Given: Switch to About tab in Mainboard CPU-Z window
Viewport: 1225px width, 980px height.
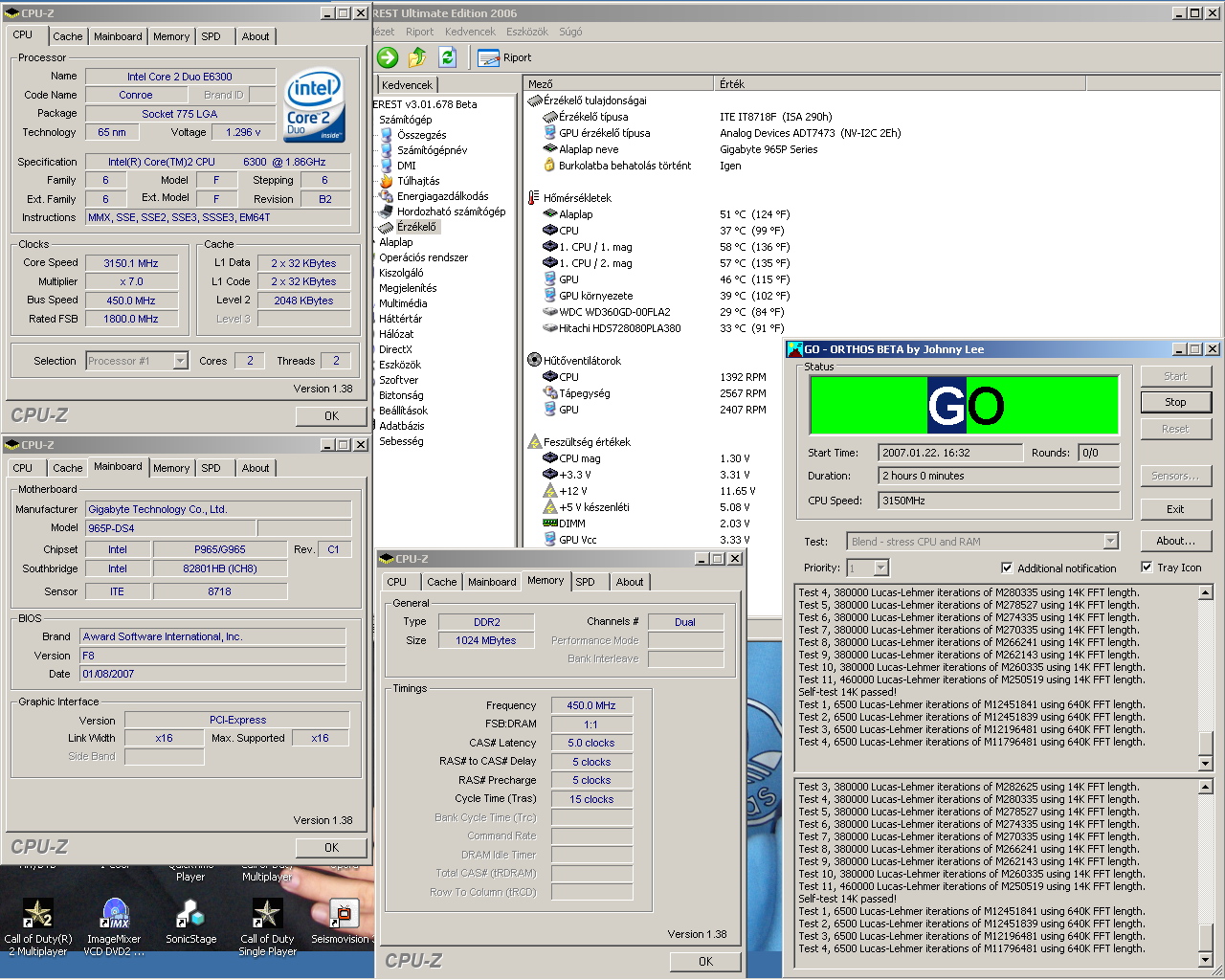Looking at the screenshot, I should (255, 468).
